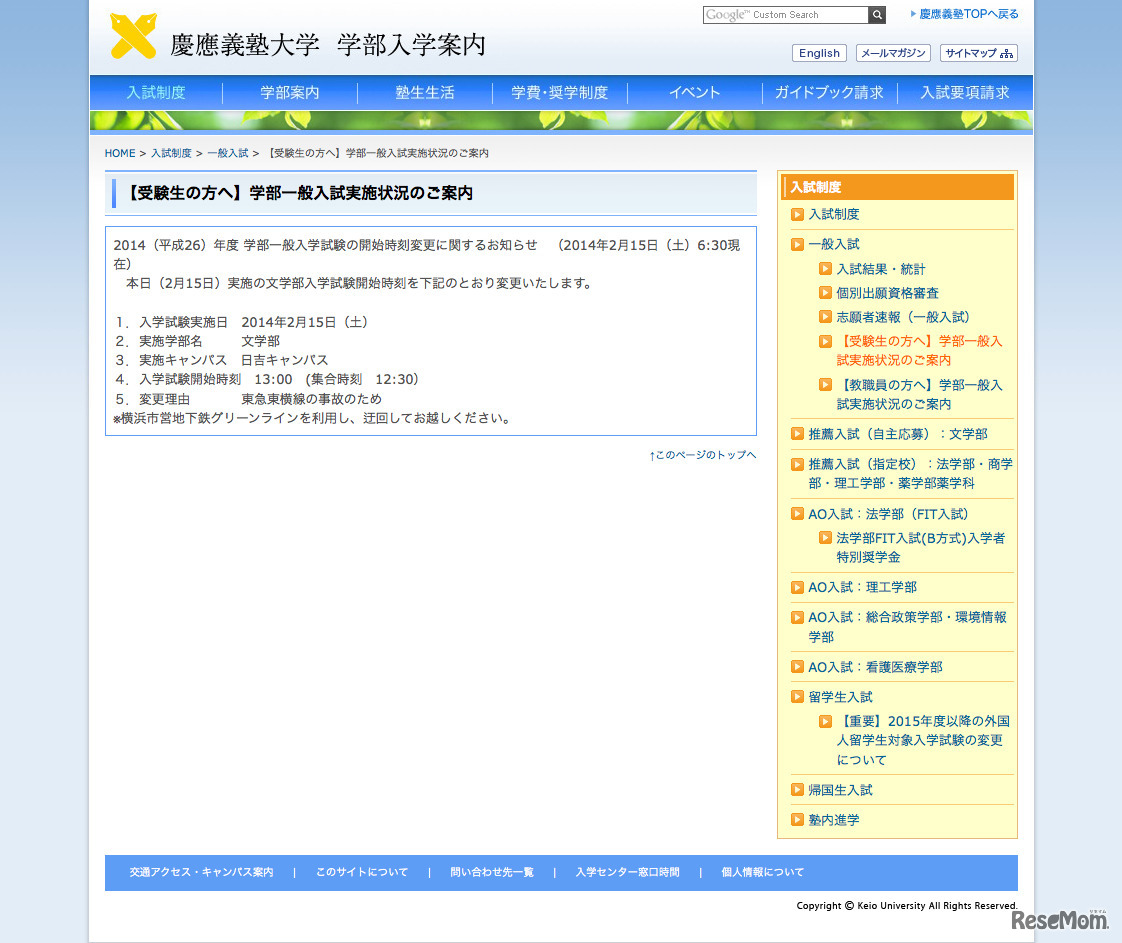Click the search magnifier icon

click(876, 15)
